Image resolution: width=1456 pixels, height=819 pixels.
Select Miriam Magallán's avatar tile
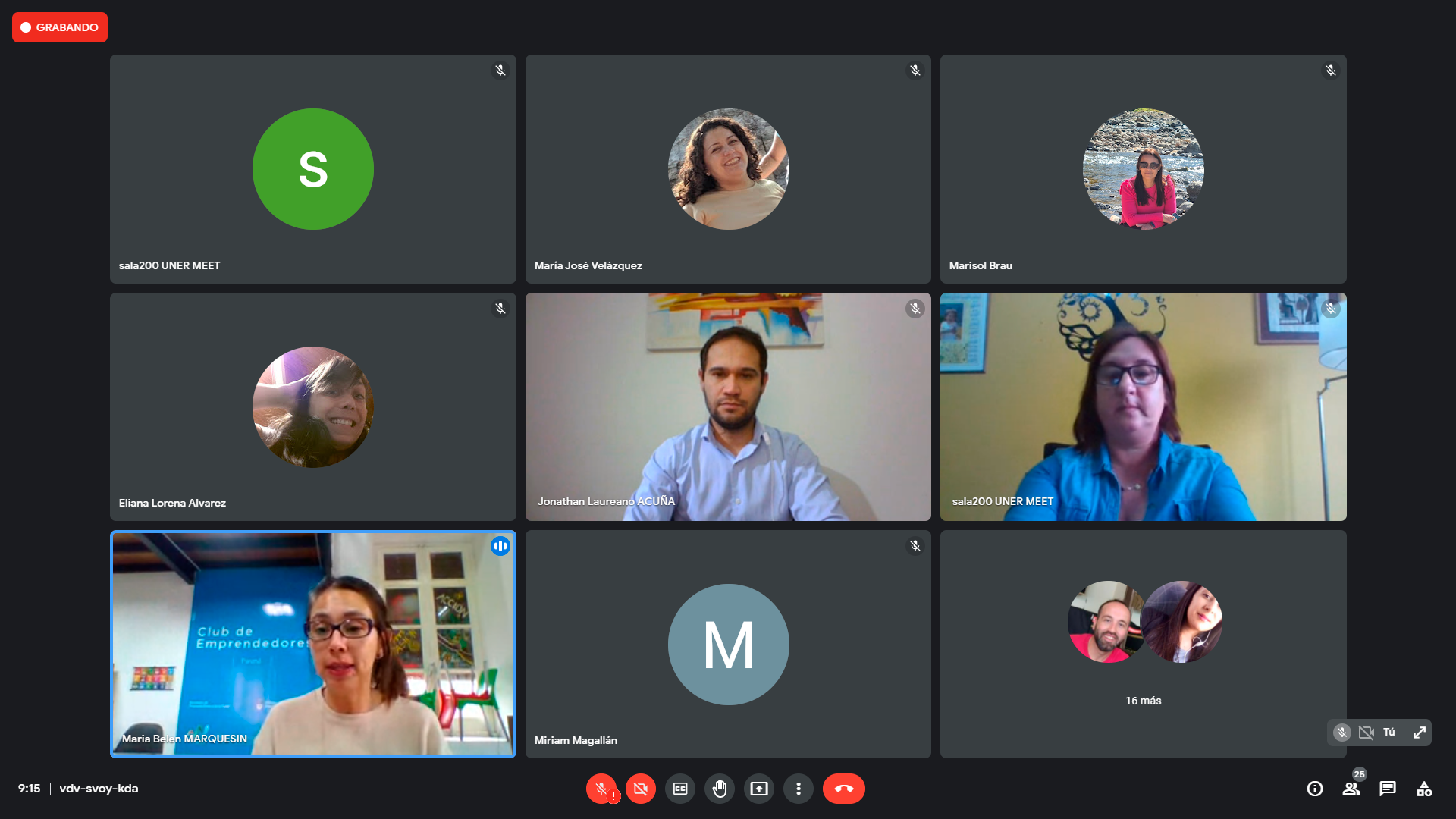(x=728, y=644)
